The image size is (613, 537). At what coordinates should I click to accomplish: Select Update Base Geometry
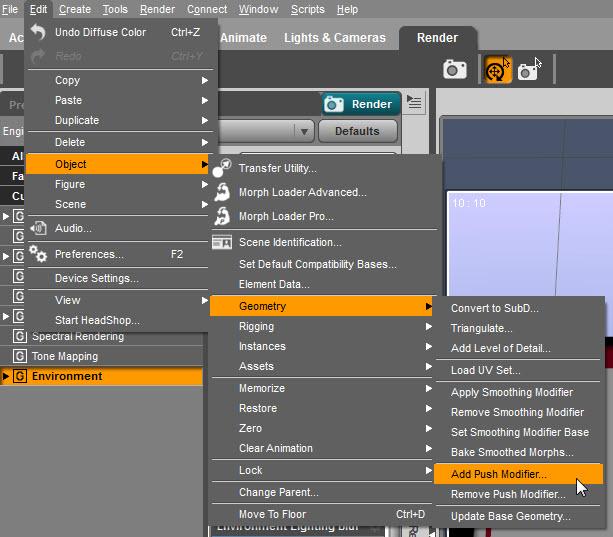(x=518, y=516)
